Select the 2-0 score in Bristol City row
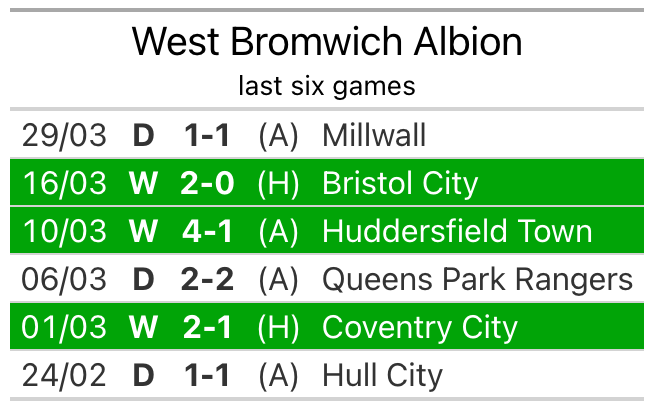Screen dimensions: 652x408 [x=207, y=183]
